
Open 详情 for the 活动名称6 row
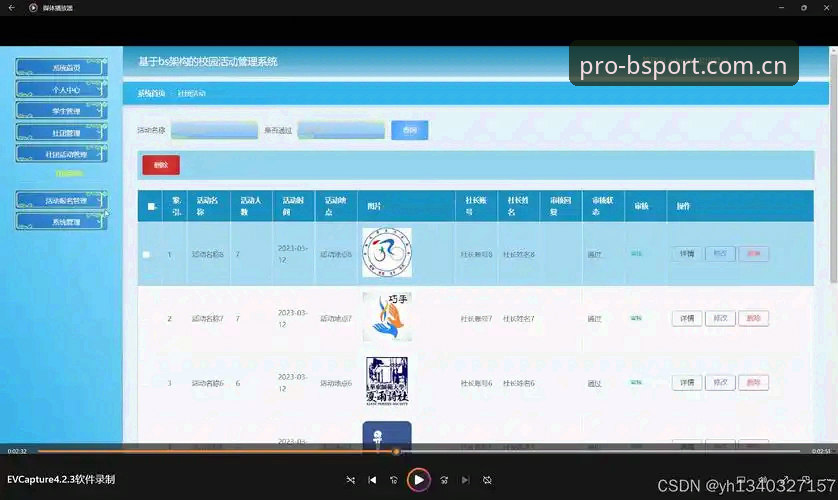(x=687, y=382)
